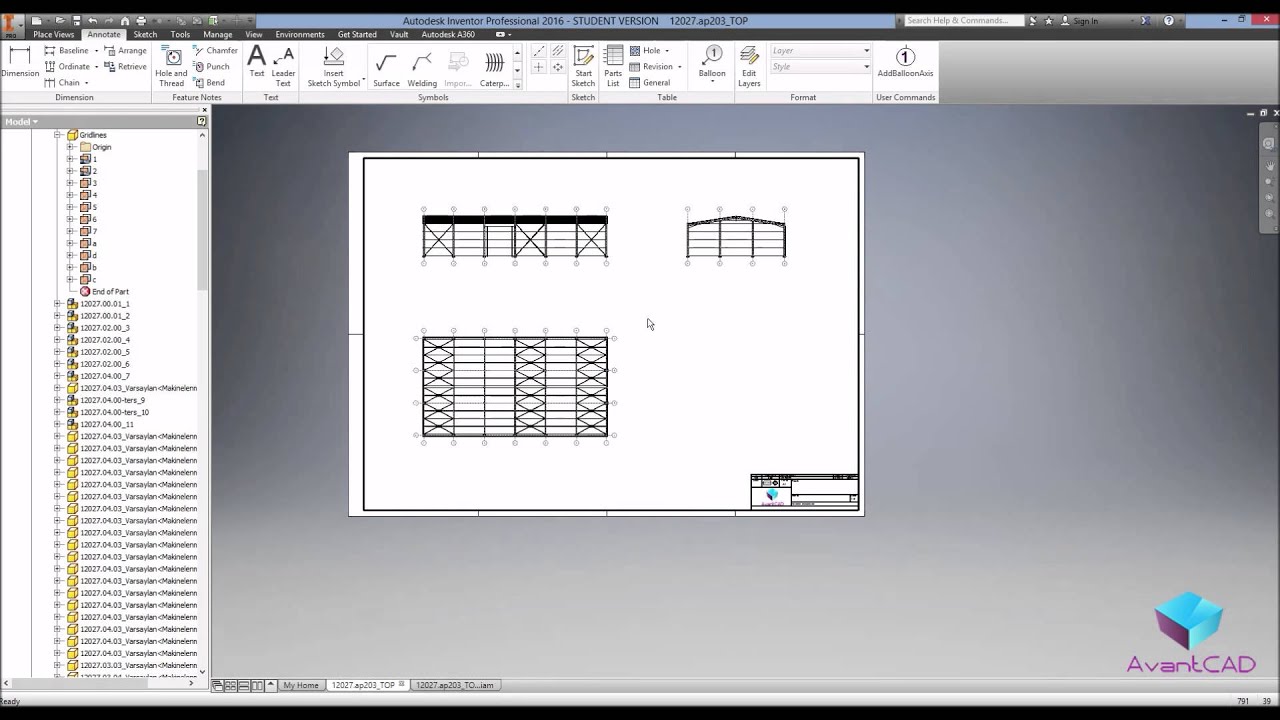Open the Environments ribbon tab

coord(300,34)
